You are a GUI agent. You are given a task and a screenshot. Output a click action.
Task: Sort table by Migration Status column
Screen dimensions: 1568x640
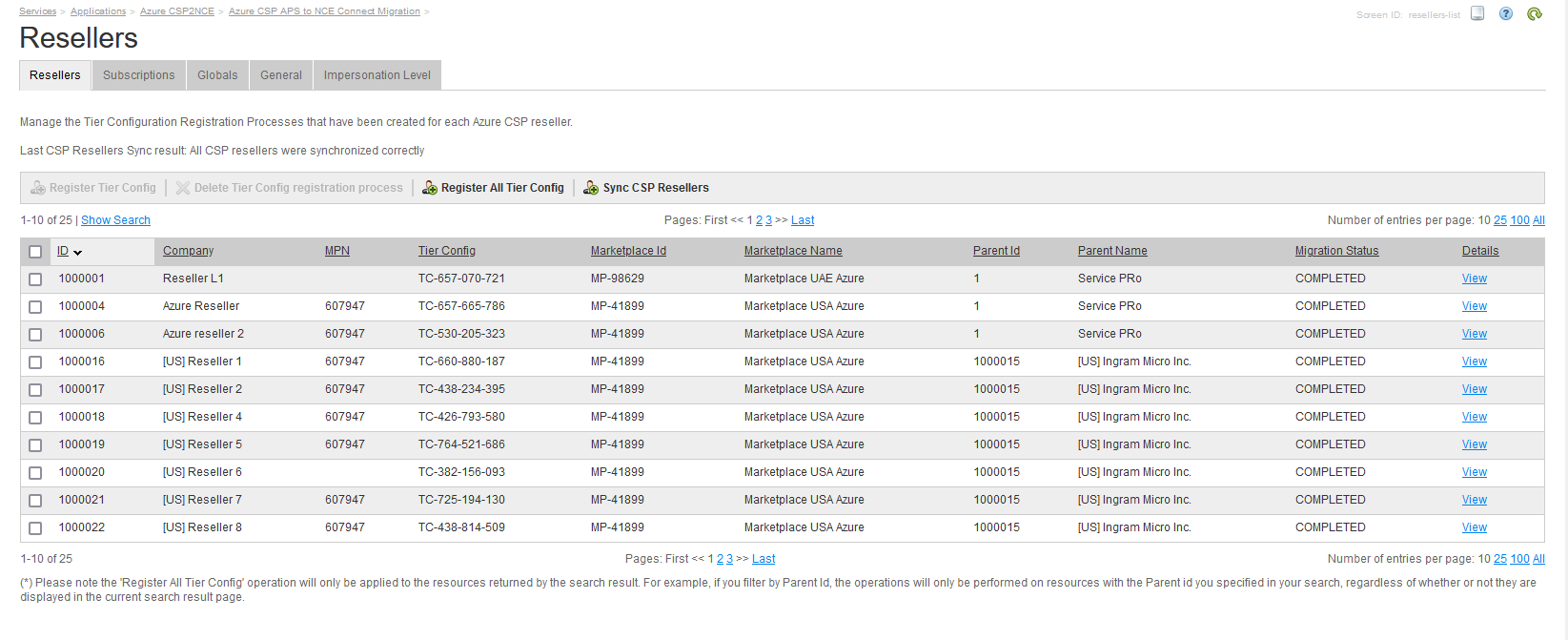pyautogui.click(x=1336, y=251)
